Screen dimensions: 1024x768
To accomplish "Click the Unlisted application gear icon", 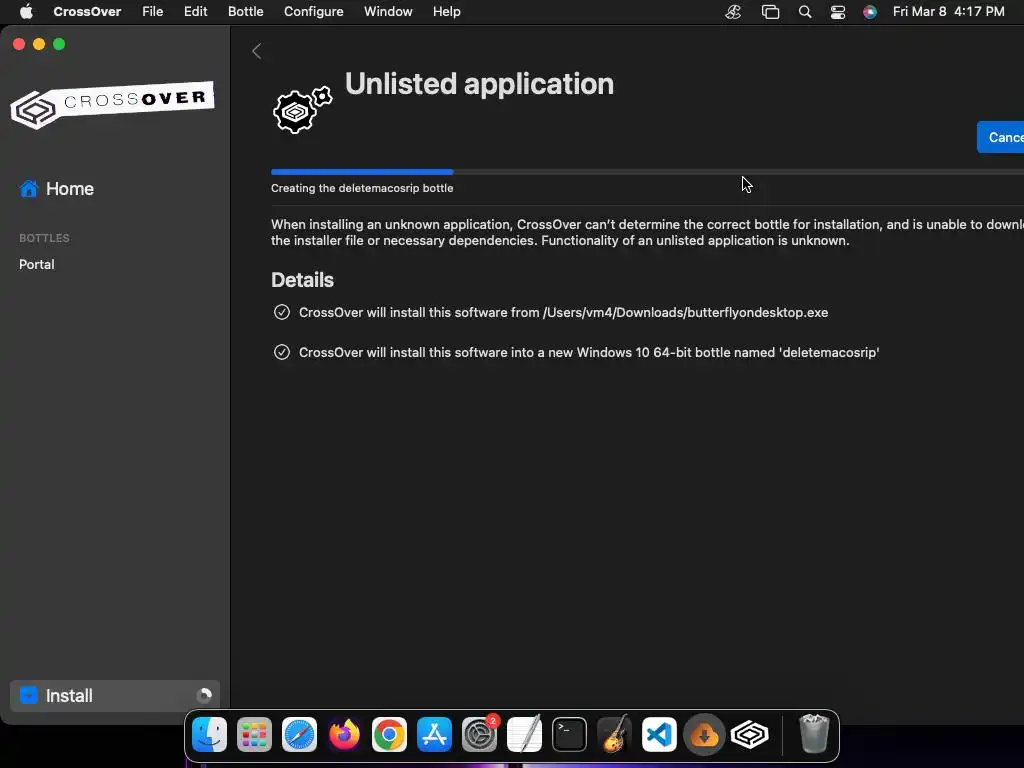I will 302,110.
